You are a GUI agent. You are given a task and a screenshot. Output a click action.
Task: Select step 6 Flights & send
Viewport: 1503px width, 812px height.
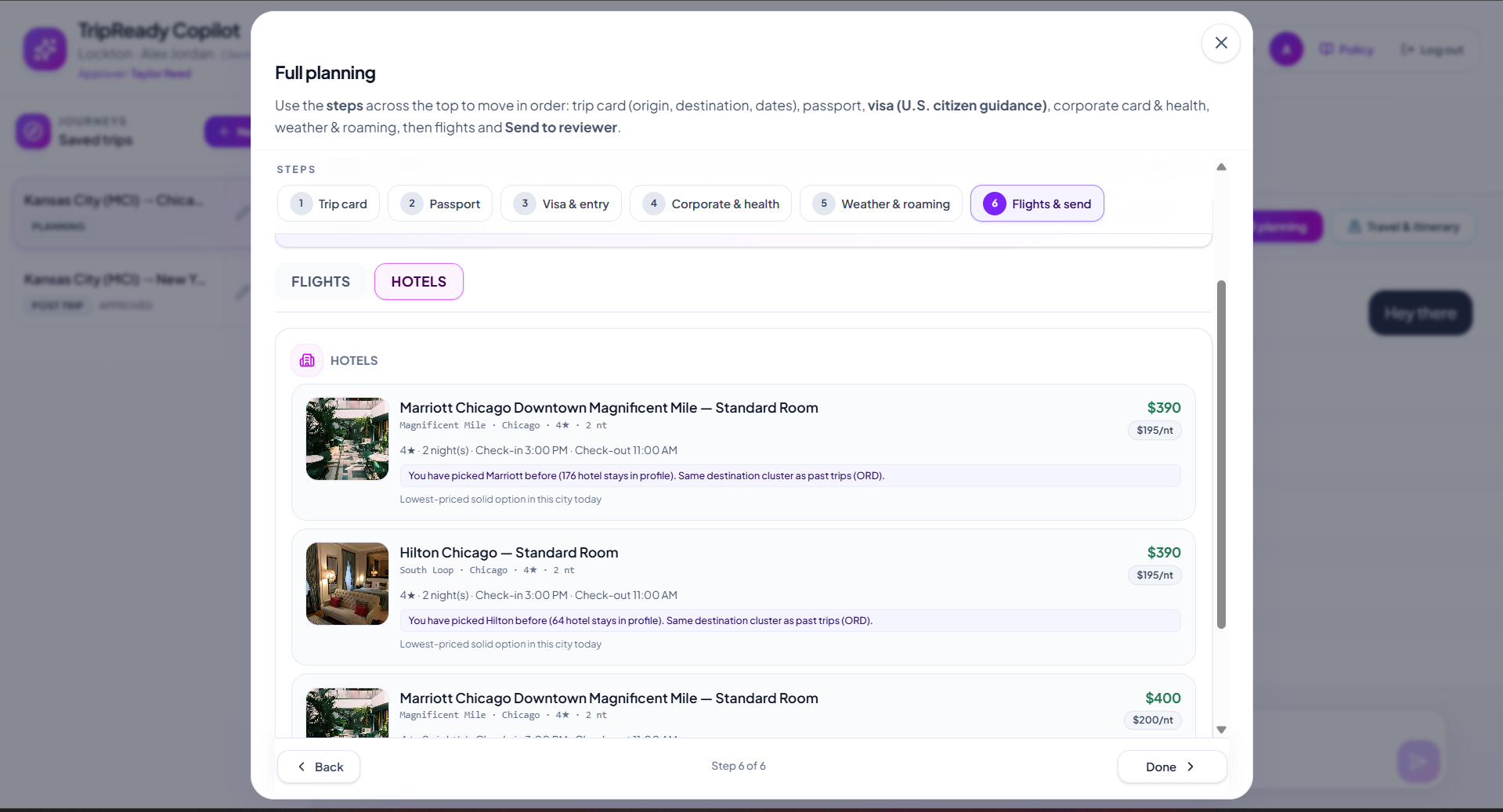(1037, 204)
